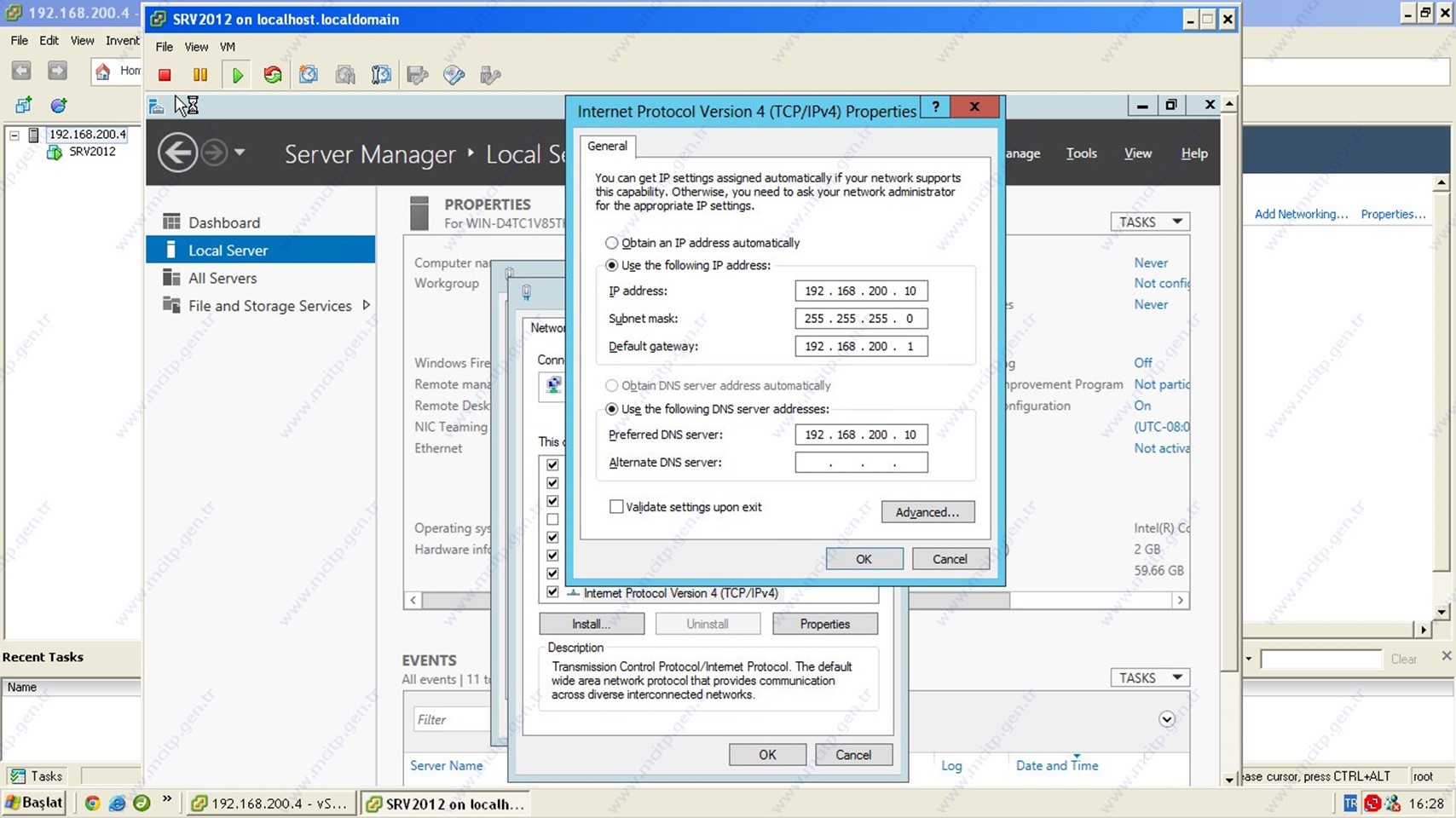Open the search filter dropdown arrow beside Clear
The image size is (1456, 818).
pos(1249,659)
